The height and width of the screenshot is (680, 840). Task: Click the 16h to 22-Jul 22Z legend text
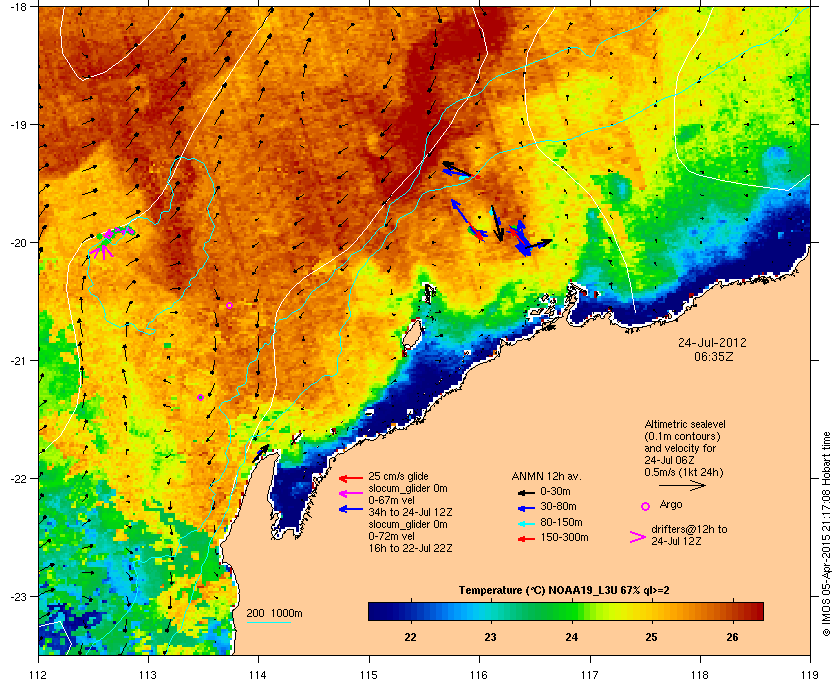[410, 548]
